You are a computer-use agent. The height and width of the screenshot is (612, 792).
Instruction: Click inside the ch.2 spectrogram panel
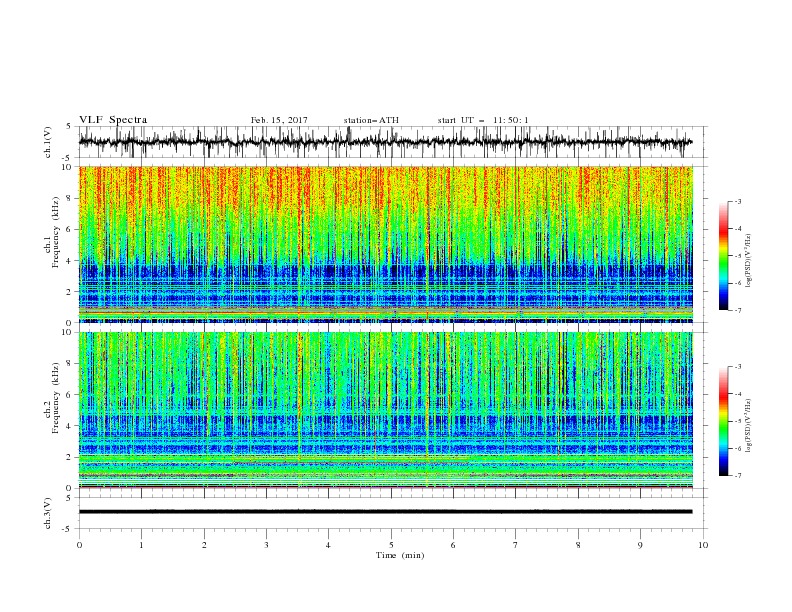(386, 410)
